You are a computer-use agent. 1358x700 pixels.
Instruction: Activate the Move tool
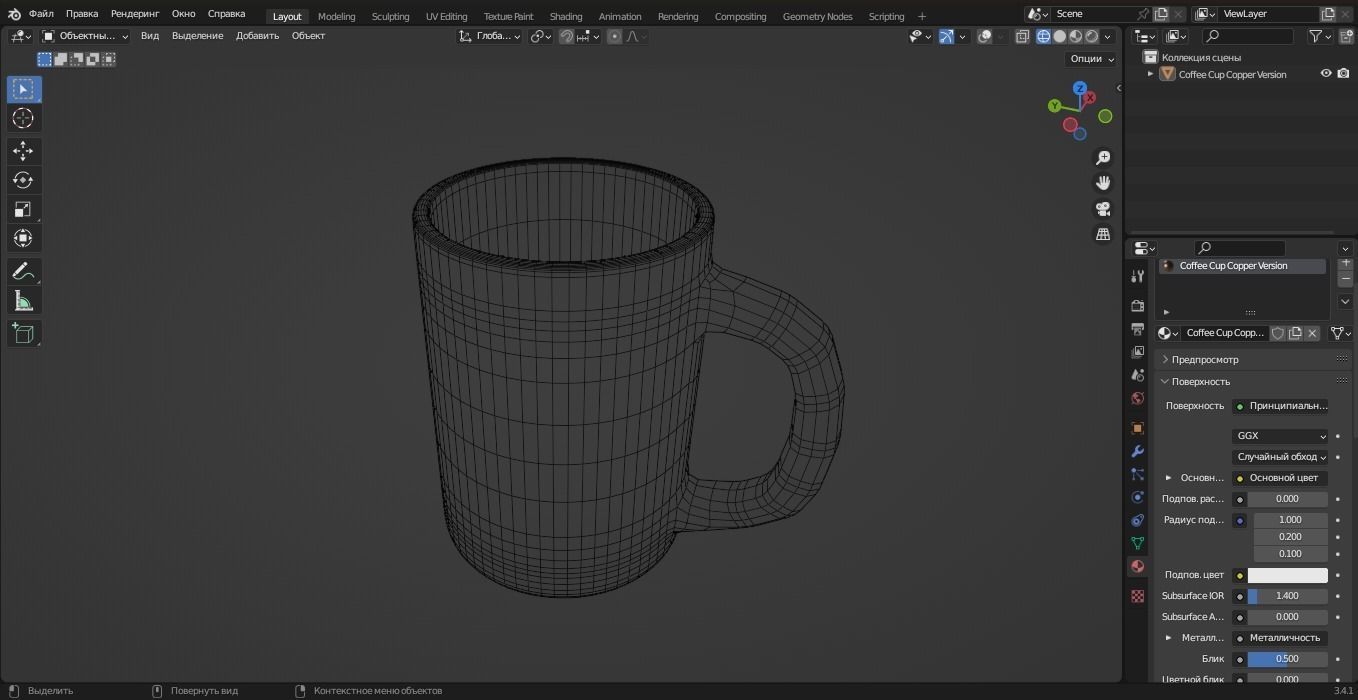pos(24,151)
